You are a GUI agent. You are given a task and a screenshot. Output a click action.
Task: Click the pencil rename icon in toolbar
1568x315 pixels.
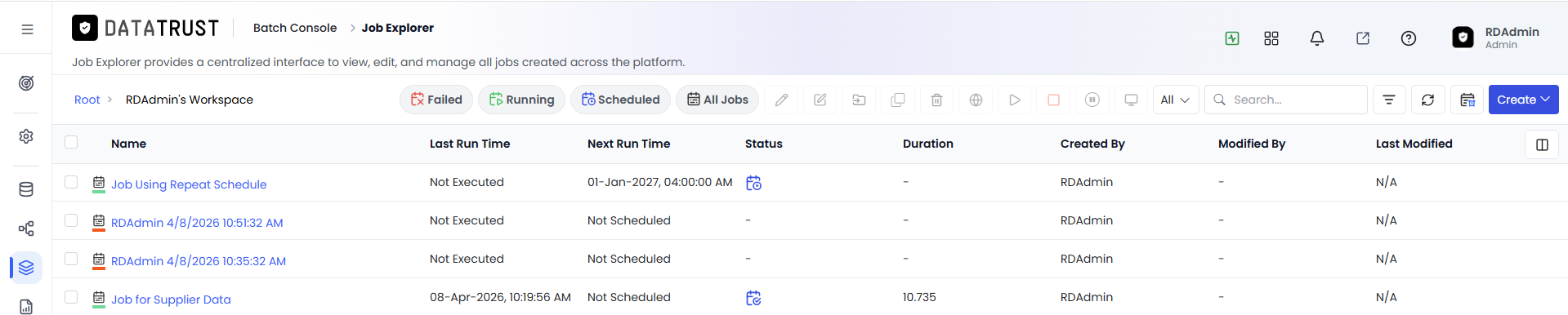click(782, 100)
